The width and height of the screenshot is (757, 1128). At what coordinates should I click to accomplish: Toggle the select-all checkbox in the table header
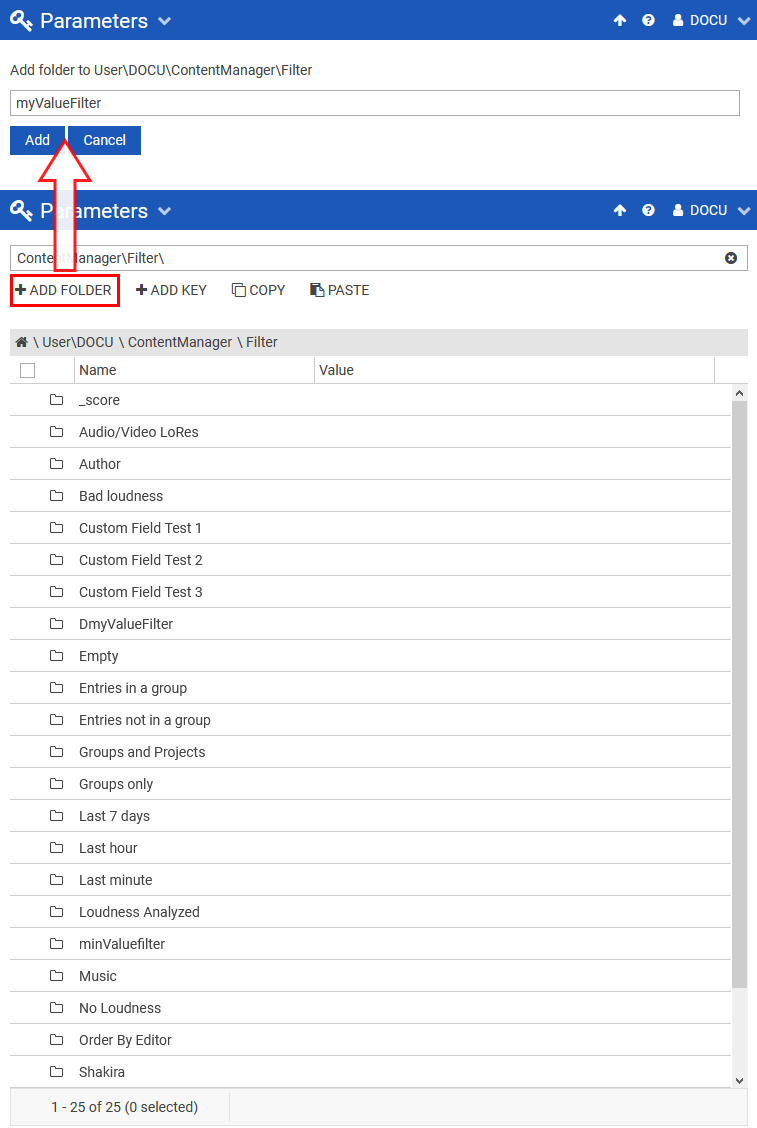point(28,370)
